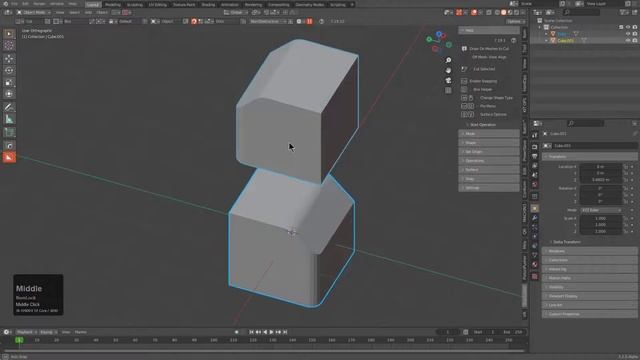This screenshot has width=640, height=360.
Task: Expand the Set Origin sidebar section
Action: [x=489, y=152]
